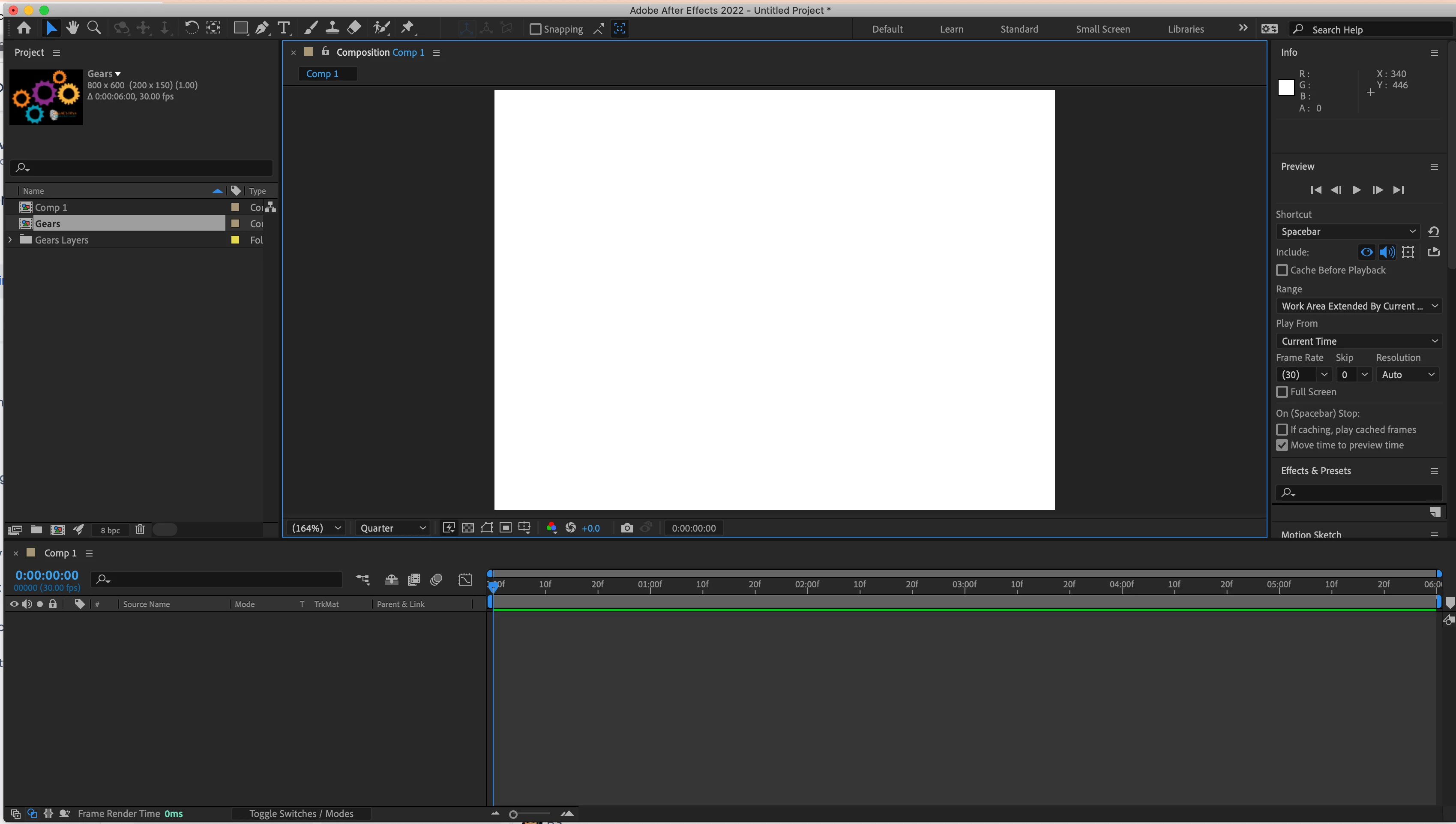Expand the Gears Layers folder
The width and height of the screenshot is (1456, 824).
[x=10, y=240]
